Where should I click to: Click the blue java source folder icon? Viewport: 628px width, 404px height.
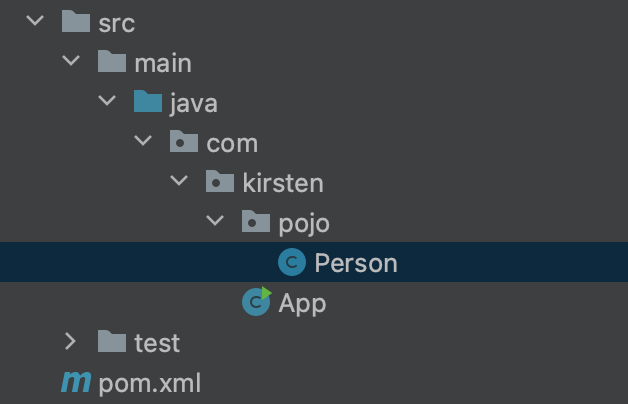coord(148,101)
